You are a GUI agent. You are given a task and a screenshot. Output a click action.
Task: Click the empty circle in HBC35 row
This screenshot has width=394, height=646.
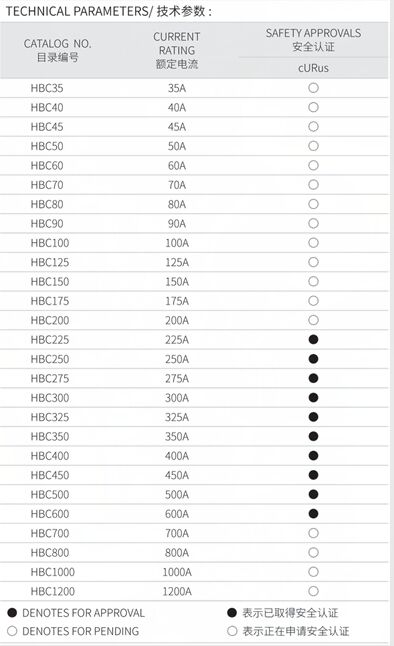click(x=313, y=88)
